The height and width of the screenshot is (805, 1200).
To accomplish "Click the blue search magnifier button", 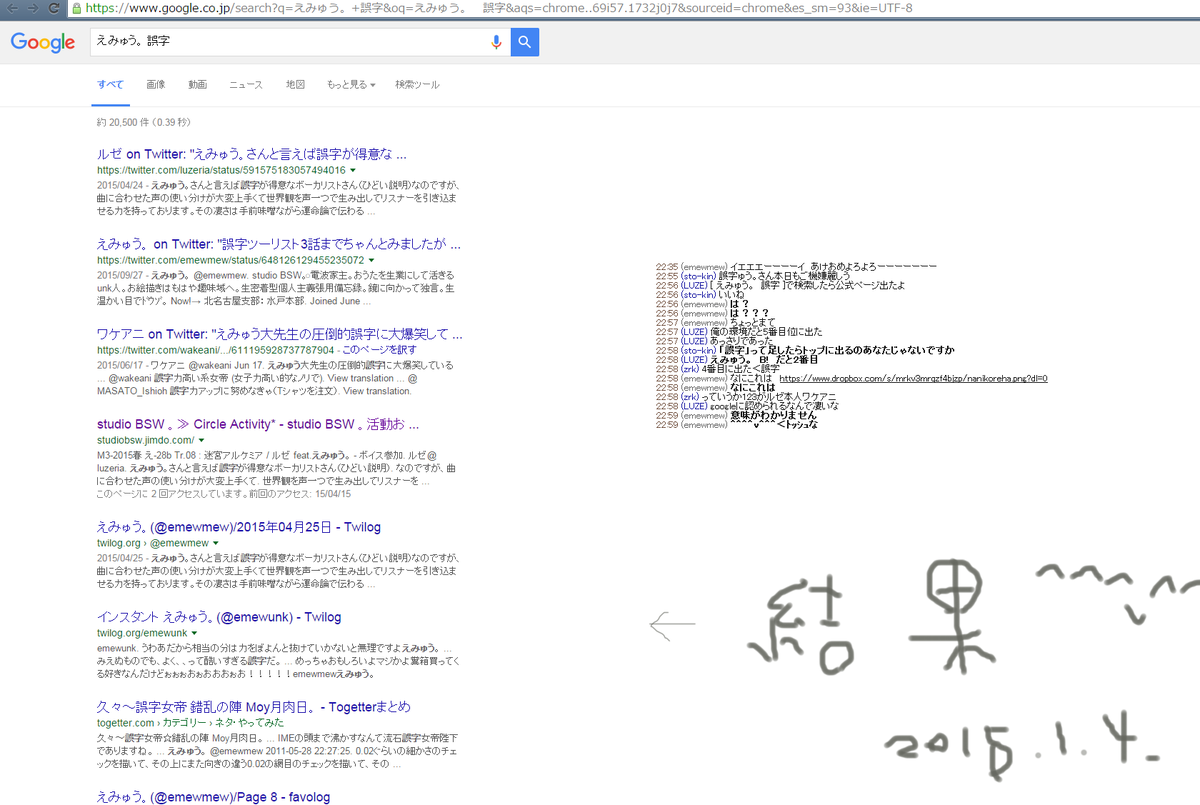I will point(525,42).
